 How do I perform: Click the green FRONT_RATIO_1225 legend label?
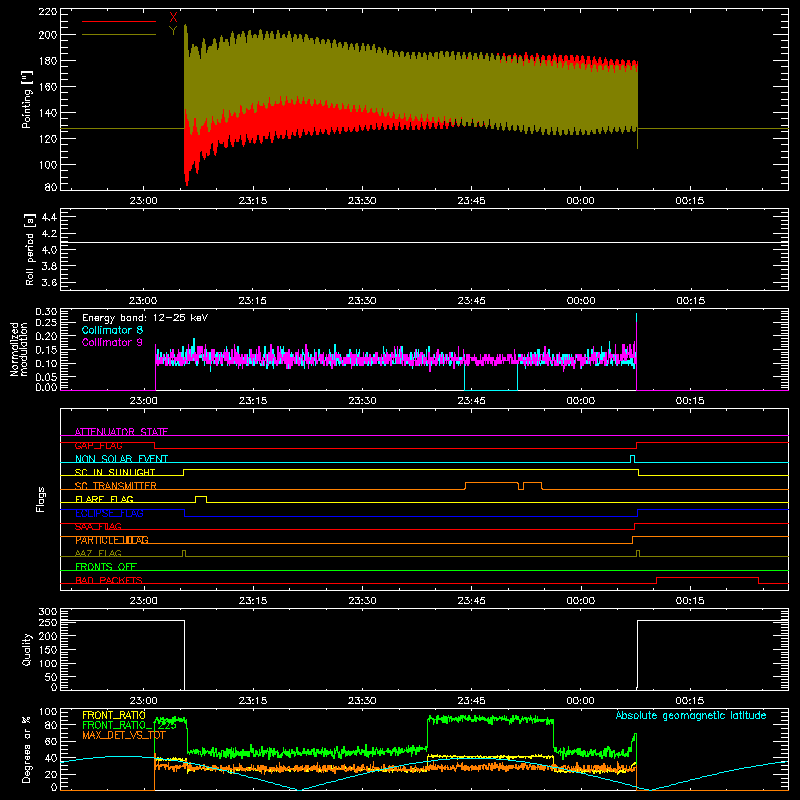(x=129, y=725)
